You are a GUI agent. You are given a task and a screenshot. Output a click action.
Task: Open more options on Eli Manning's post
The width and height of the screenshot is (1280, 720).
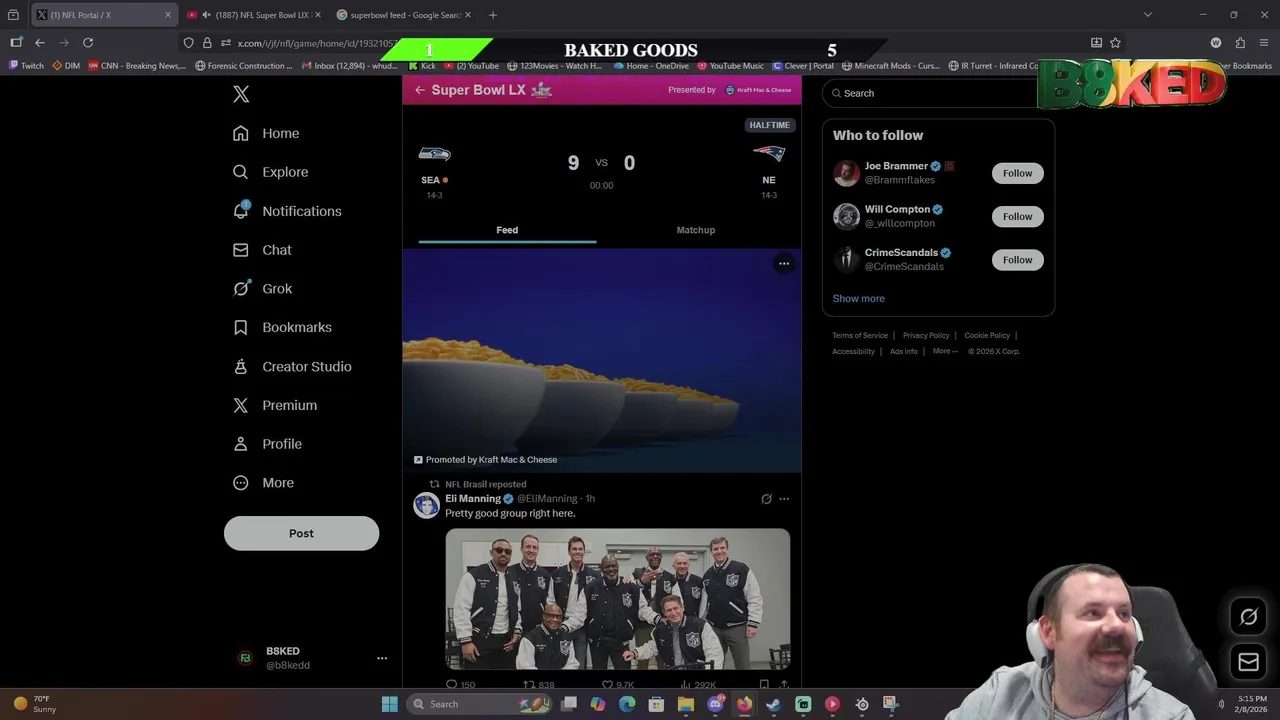[784, 499]
